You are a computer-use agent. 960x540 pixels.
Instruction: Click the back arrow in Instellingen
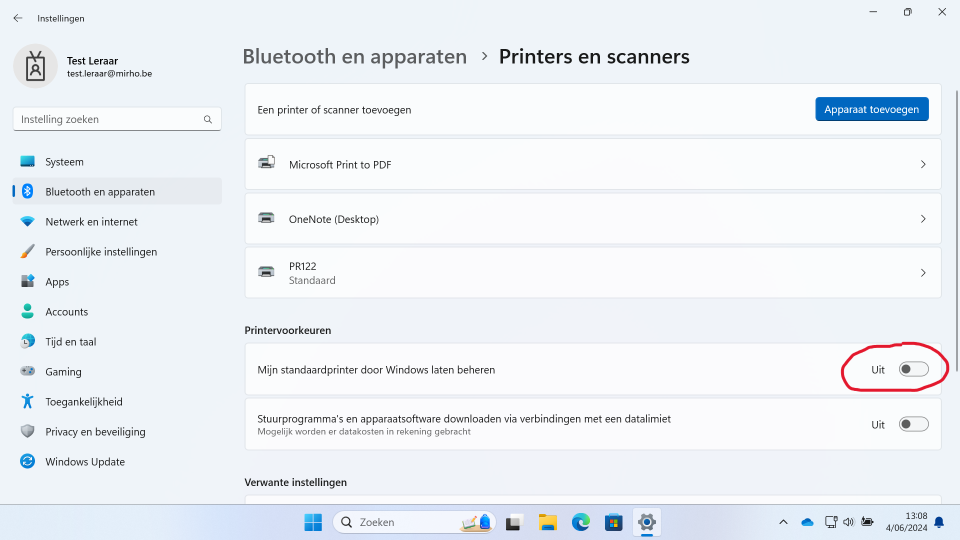[x=18, y=18]
